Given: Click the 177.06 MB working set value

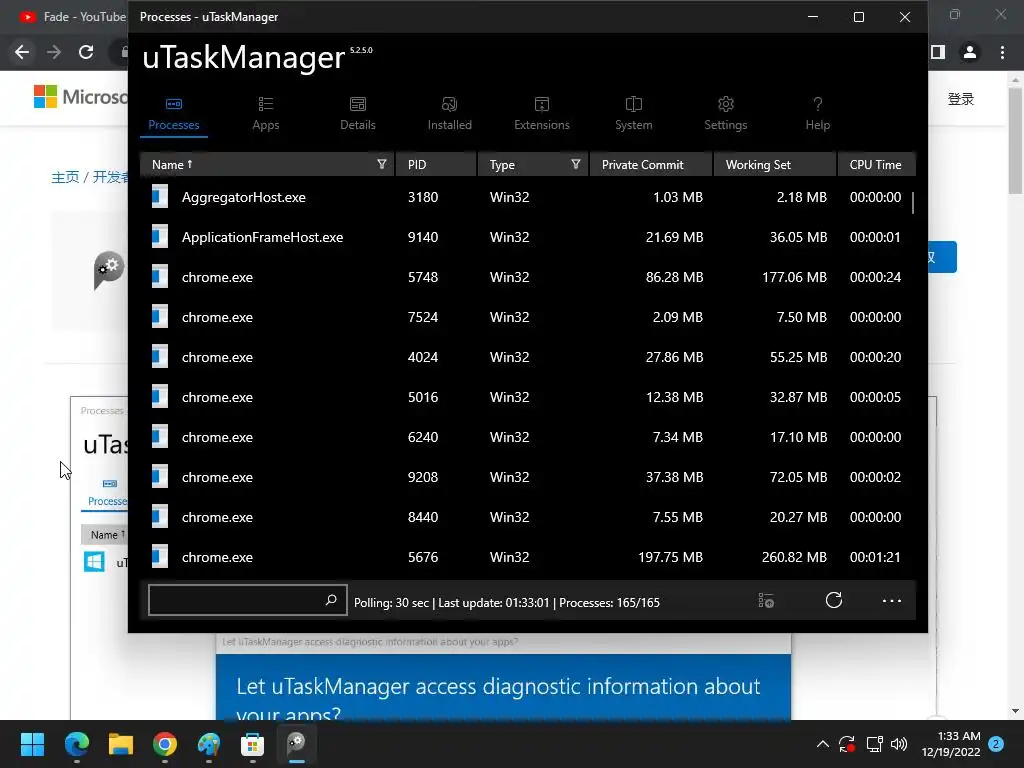Looking at the screenshot, I should coord(794,277).
